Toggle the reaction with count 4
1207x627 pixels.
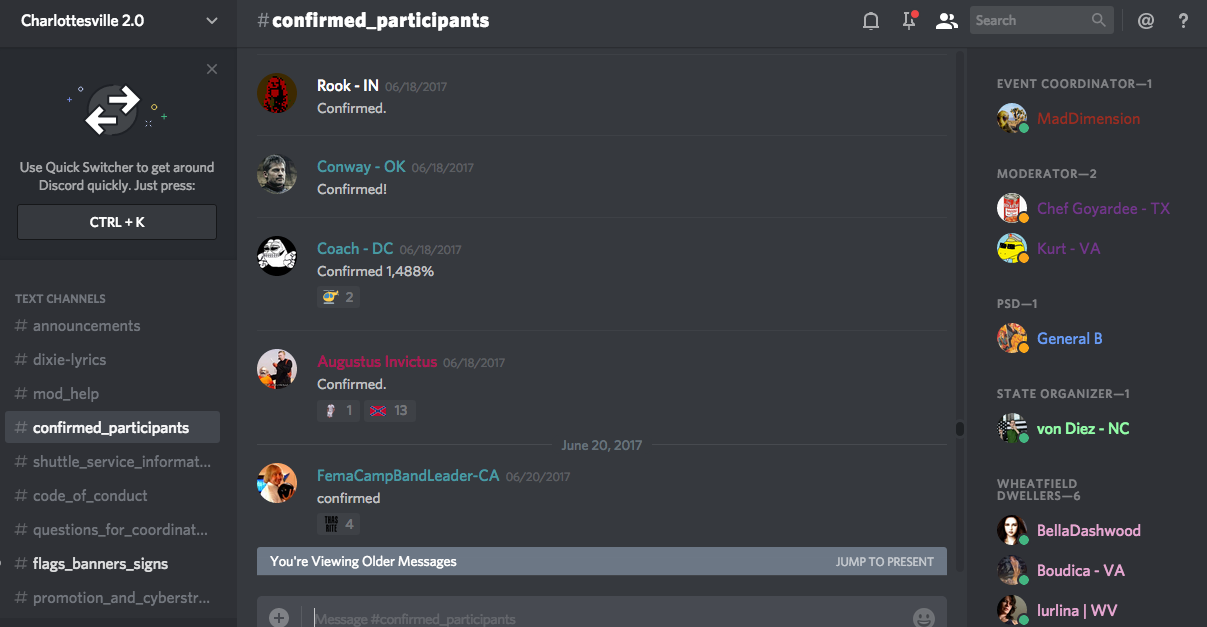pos(338,524)
